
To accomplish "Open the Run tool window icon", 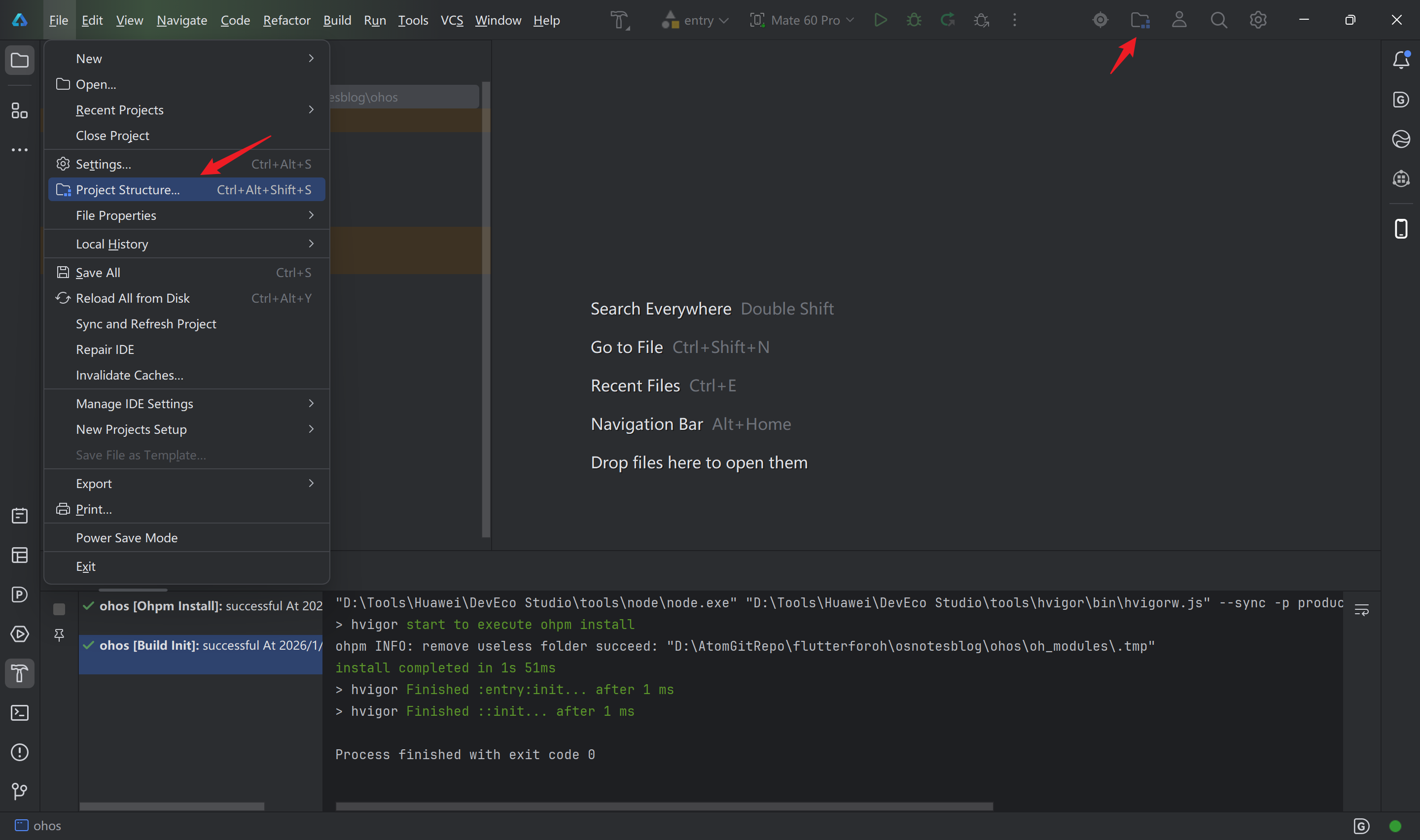I will click(20, 634).
